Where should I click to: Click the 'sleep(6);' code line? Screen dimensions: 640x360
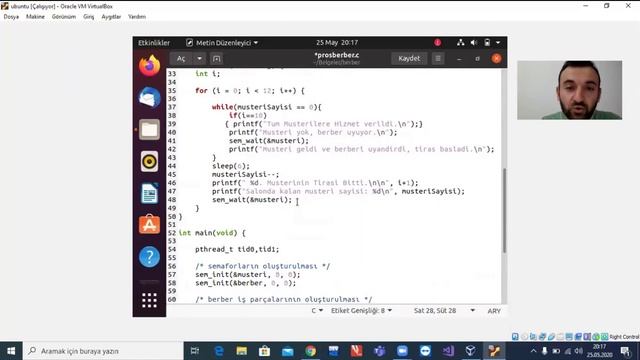[231, 166]
